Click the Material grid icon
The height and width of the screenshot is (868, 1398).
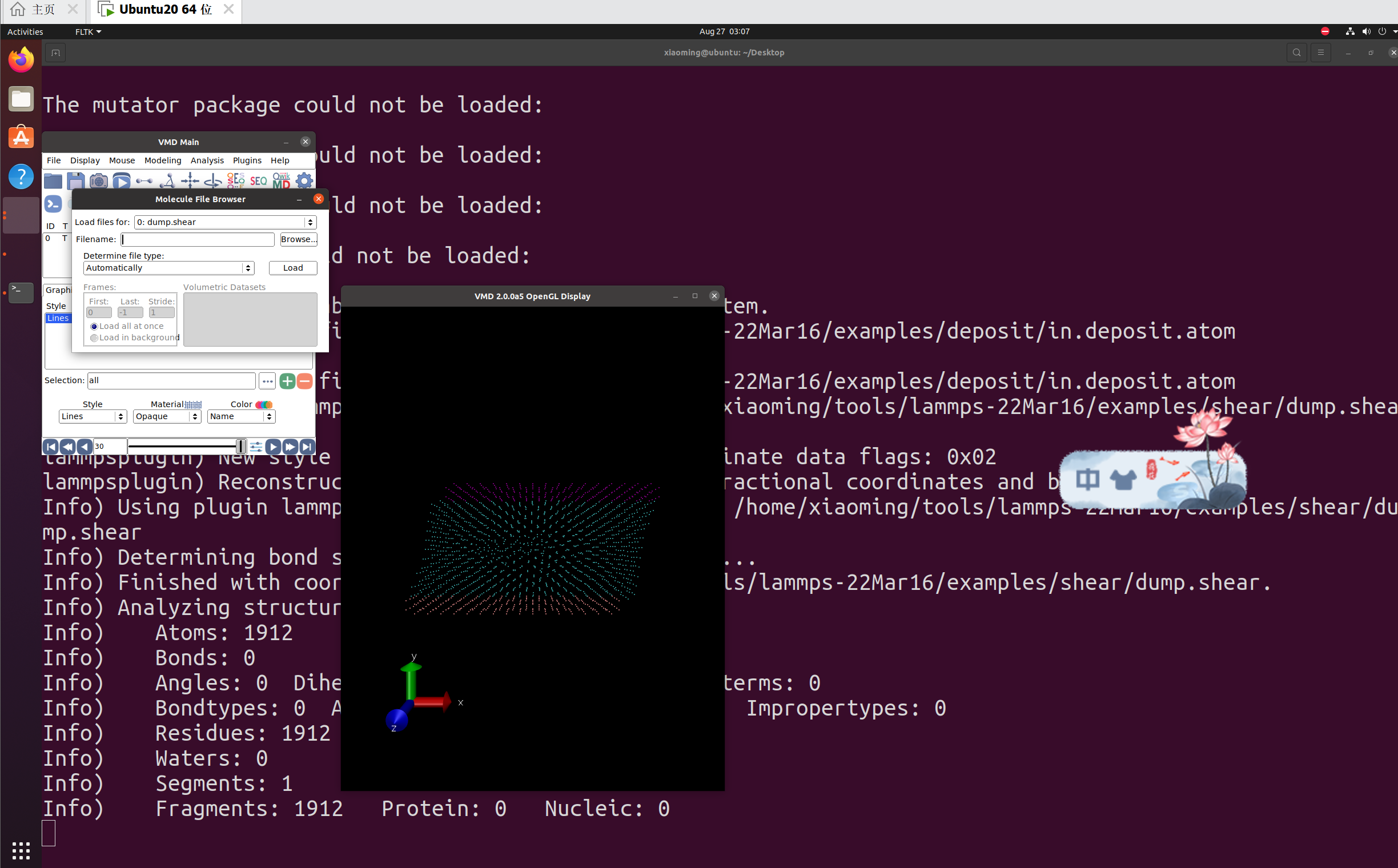tap(193, 405)
